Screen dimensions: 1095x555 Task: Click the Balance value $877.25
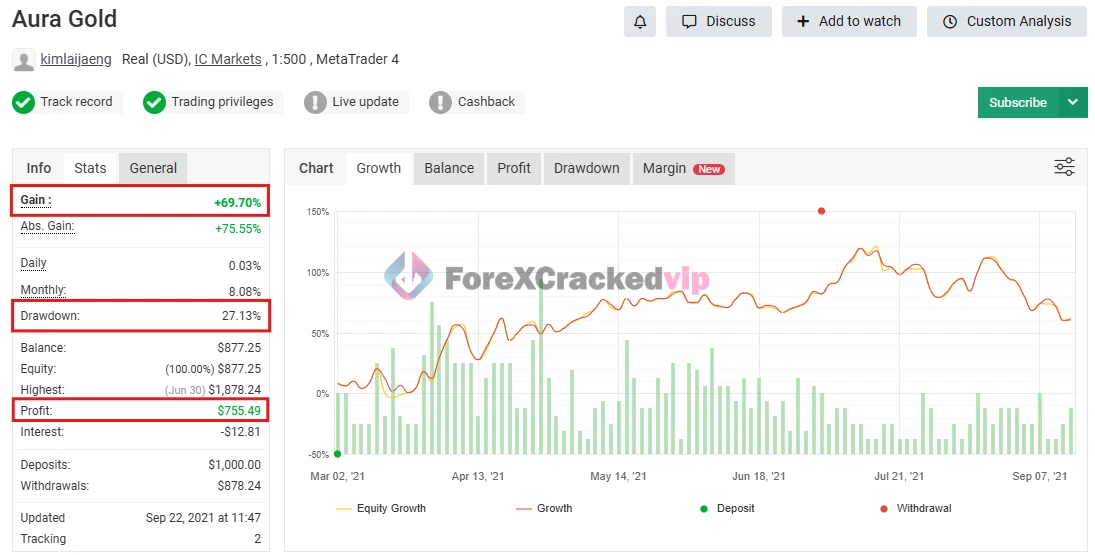[x=240, y=348]
